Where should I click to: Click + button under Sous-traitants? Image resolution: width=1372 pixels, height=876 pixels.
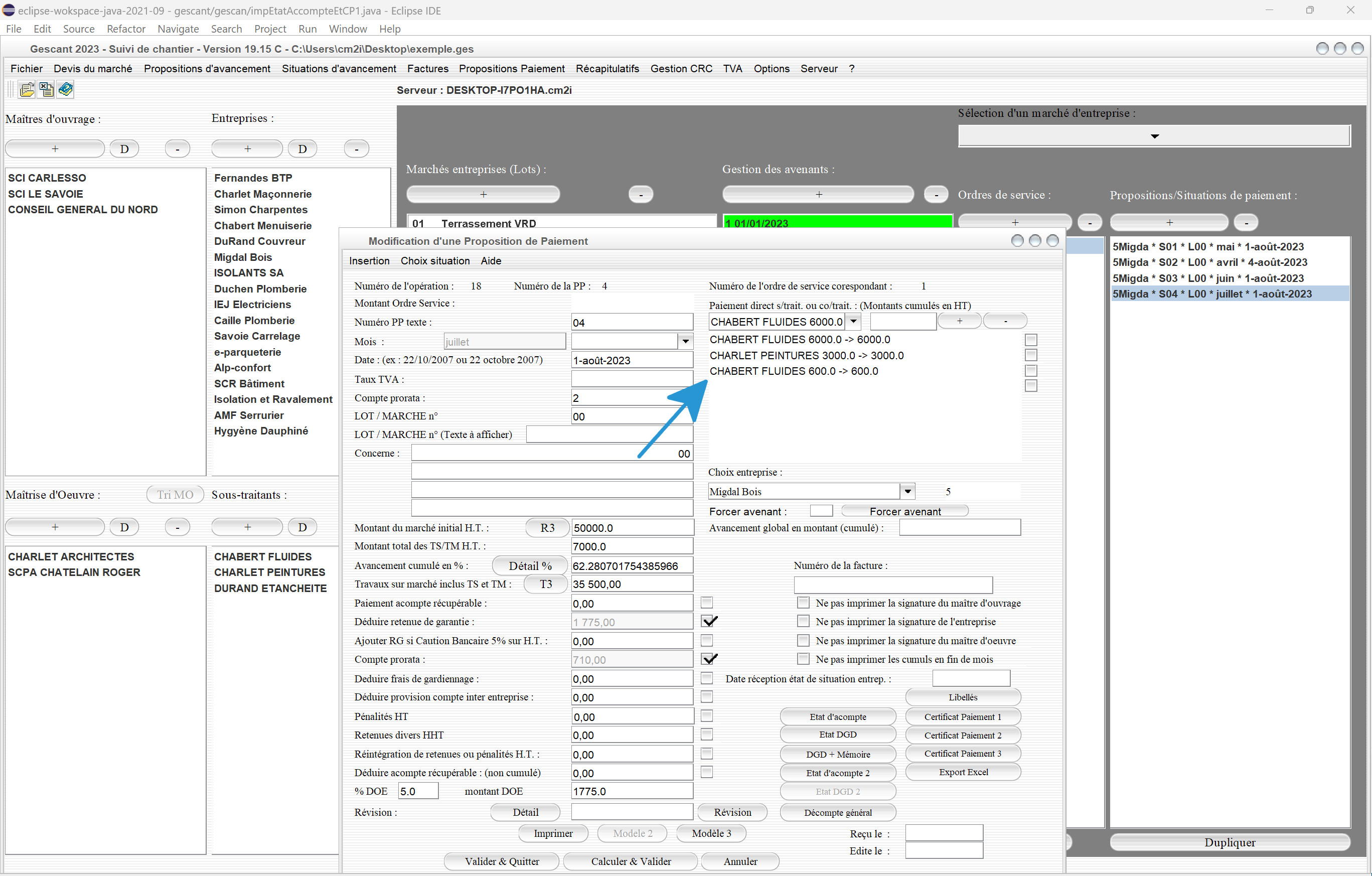247,527
